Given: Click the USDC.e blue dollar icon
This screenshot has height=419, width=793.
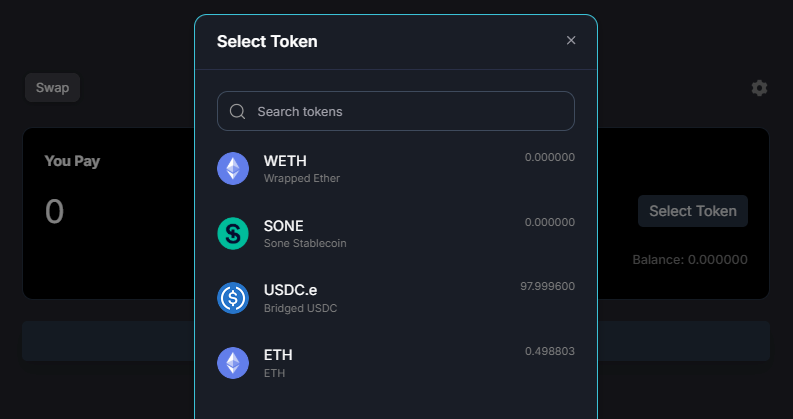Looking at the screenshot, I should 233,298.
